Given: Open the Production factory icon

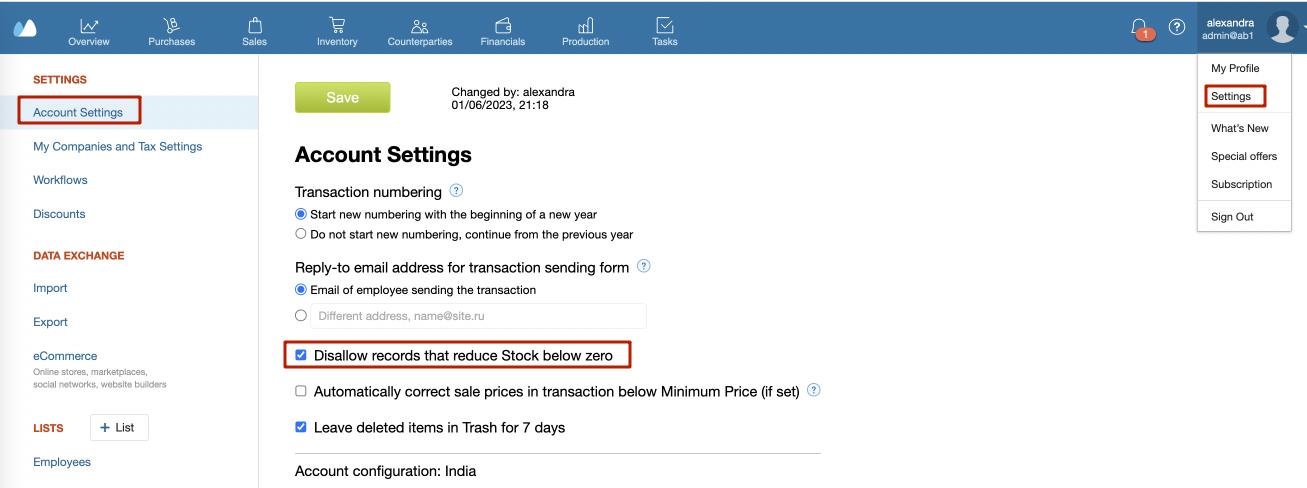Looking at the screenshot, I should click(586, 25).
